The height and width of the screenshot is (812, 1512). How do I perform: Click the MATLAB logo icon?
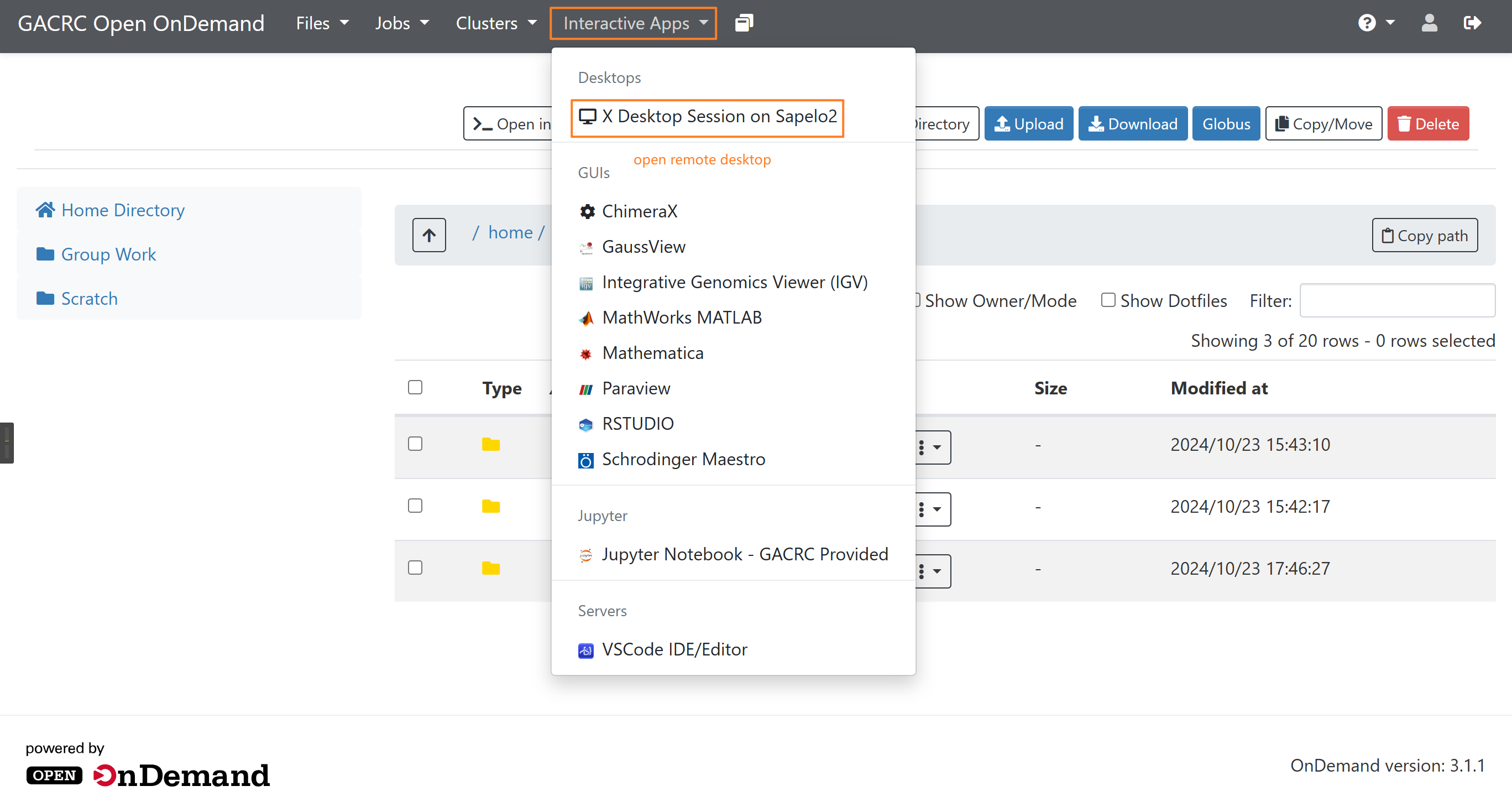tap(586, 318)
